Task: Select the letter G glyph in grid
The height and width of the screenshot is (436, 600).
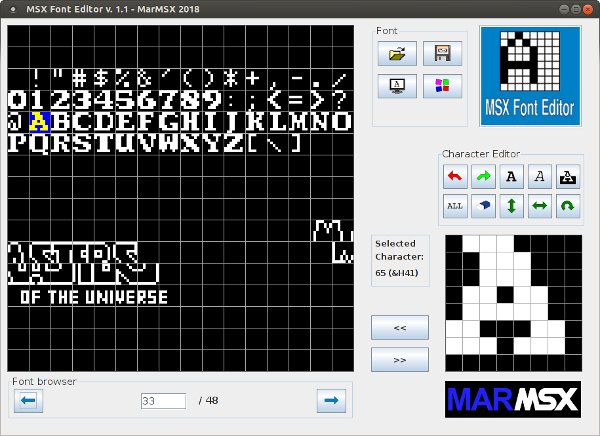Action: (x=170, y=122)
